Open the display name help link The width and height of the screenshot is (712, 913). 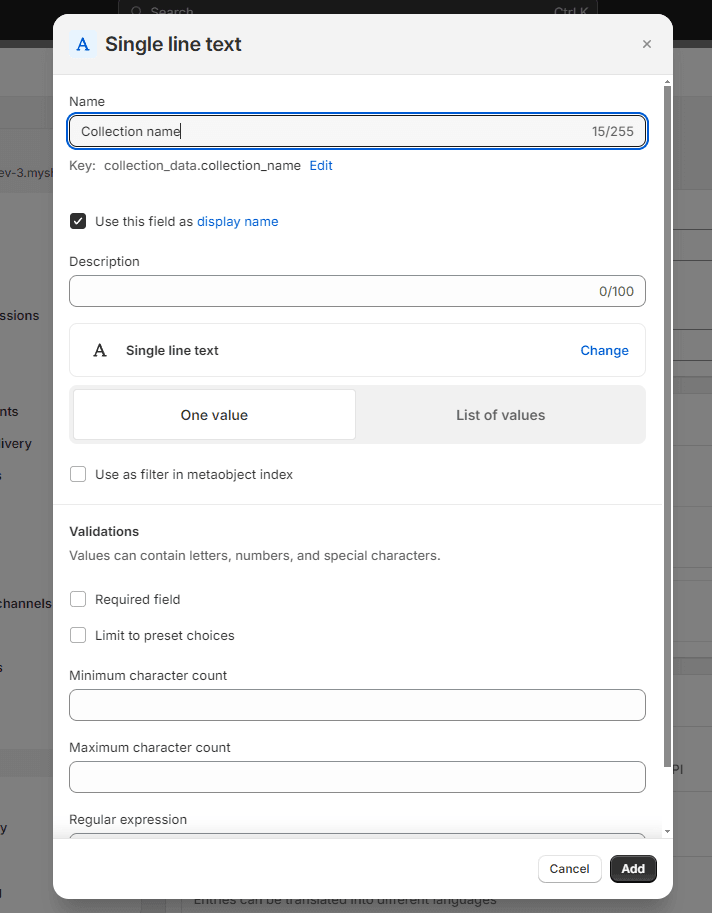(x=237, y=222)
